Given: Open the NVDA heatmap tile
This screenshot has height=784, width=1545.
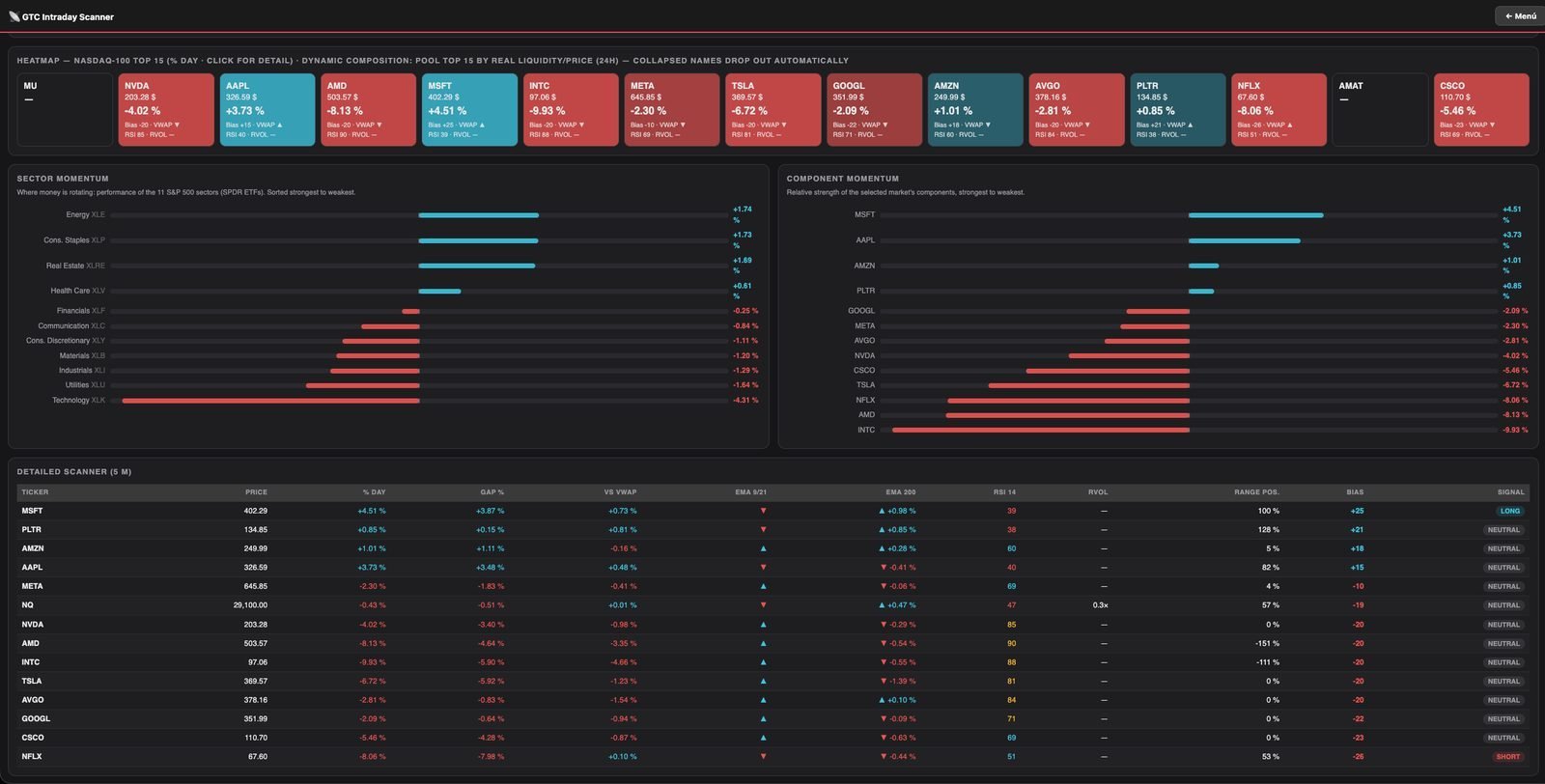Looking at the screenshot, I should click(x=166, y=110).
